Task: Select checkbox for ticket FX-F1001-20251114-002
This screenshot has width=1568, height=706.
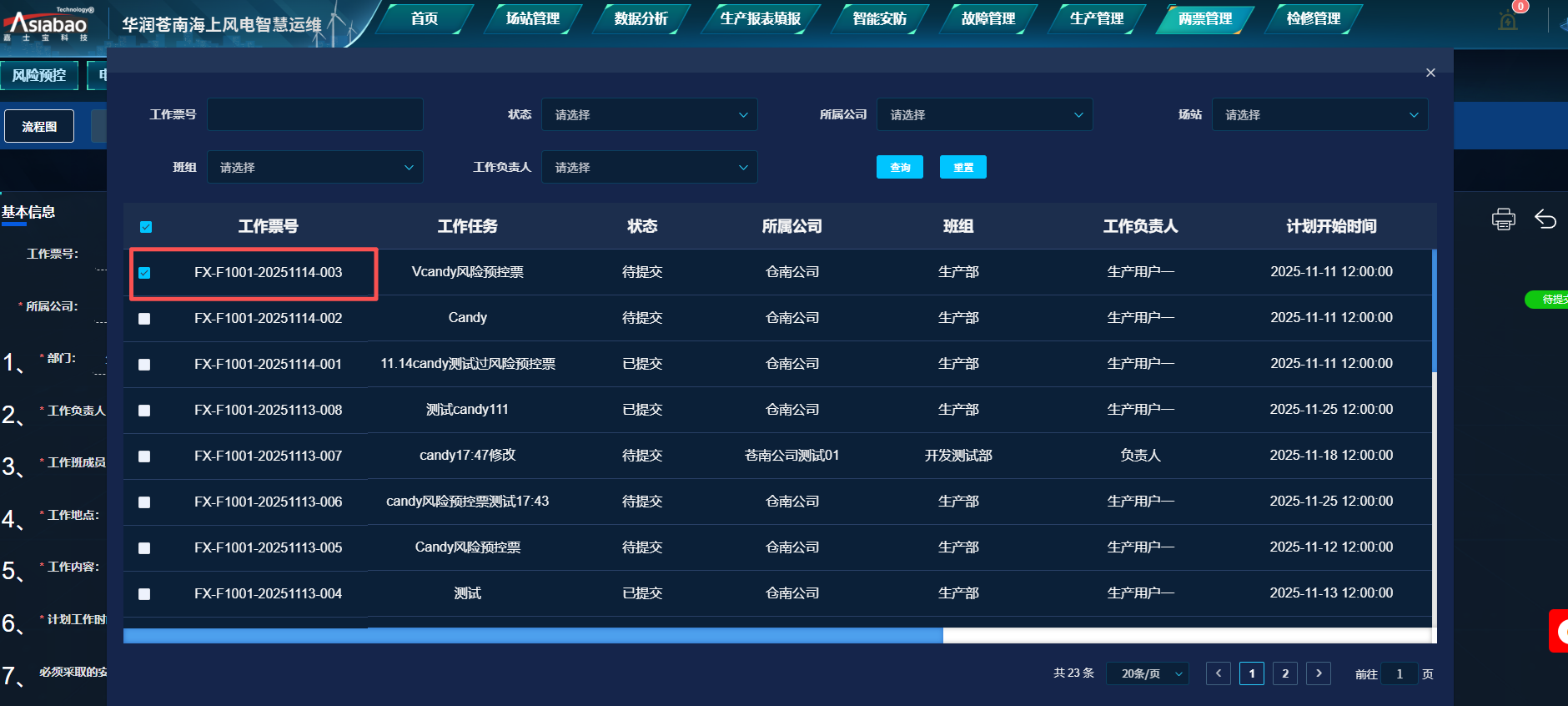Action: [x=144, y=319]
